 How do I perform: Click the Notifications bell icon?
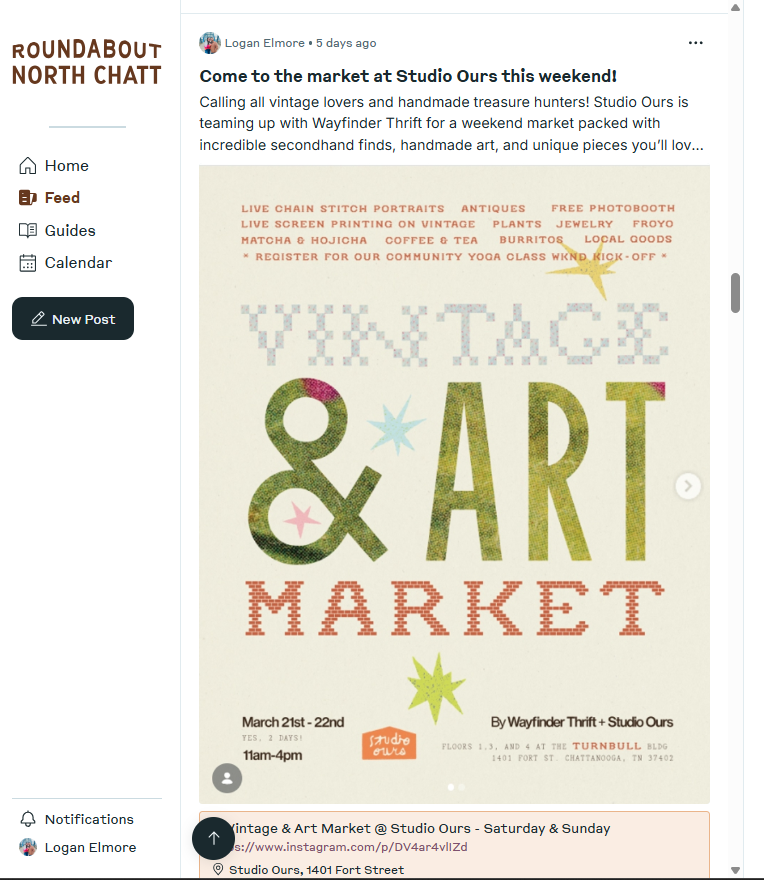click(x=28, y=819)
